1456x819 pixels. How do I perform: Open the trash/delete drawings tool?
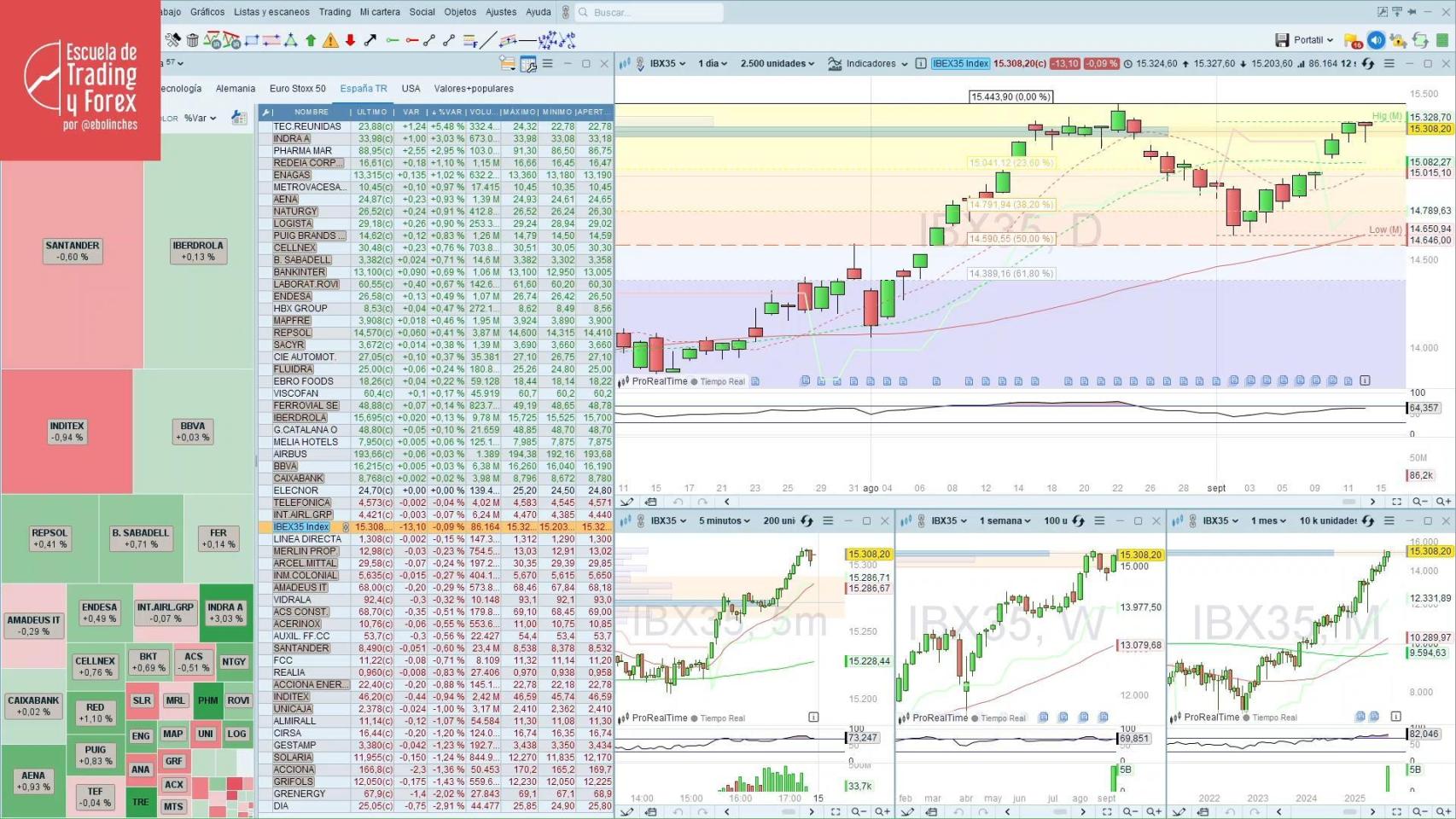192,39
